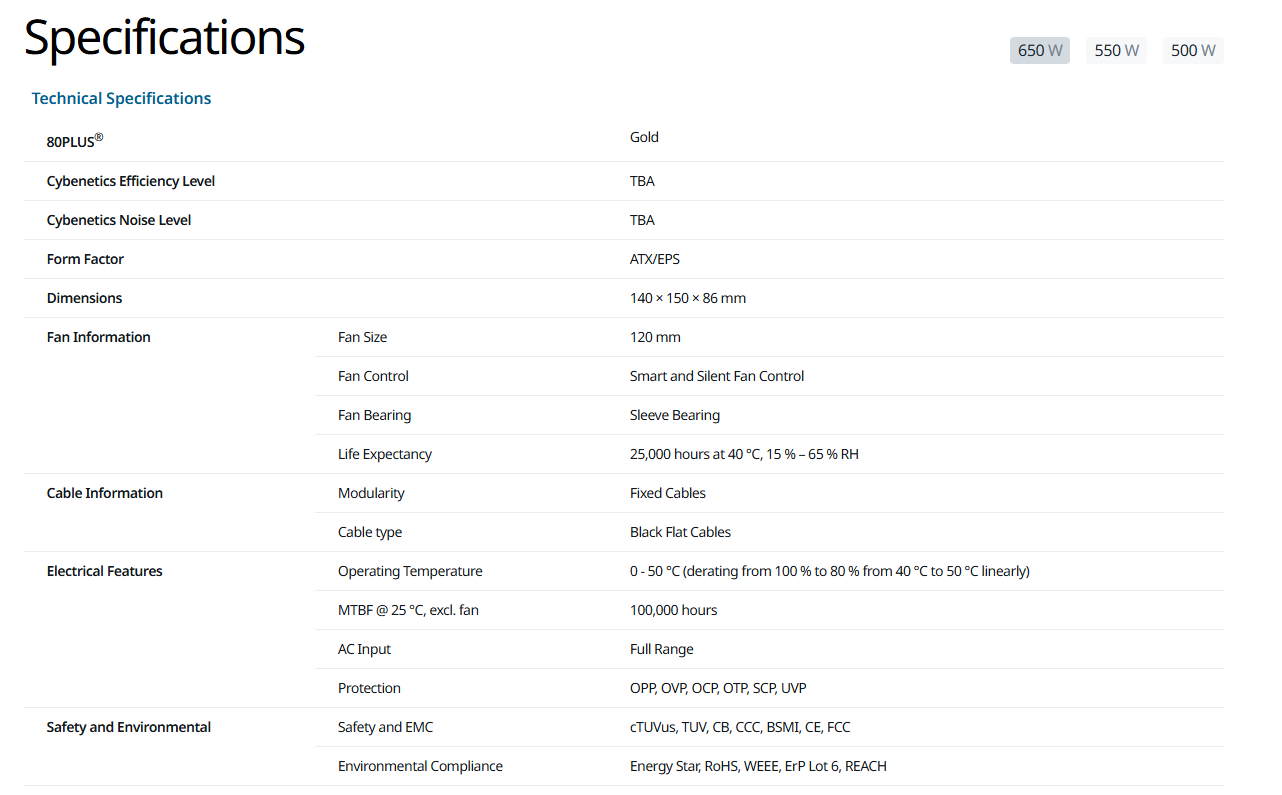The image size is (1282, 795).
Task: Switch to the 500 W tab
Action: (x=1193, y=51)
